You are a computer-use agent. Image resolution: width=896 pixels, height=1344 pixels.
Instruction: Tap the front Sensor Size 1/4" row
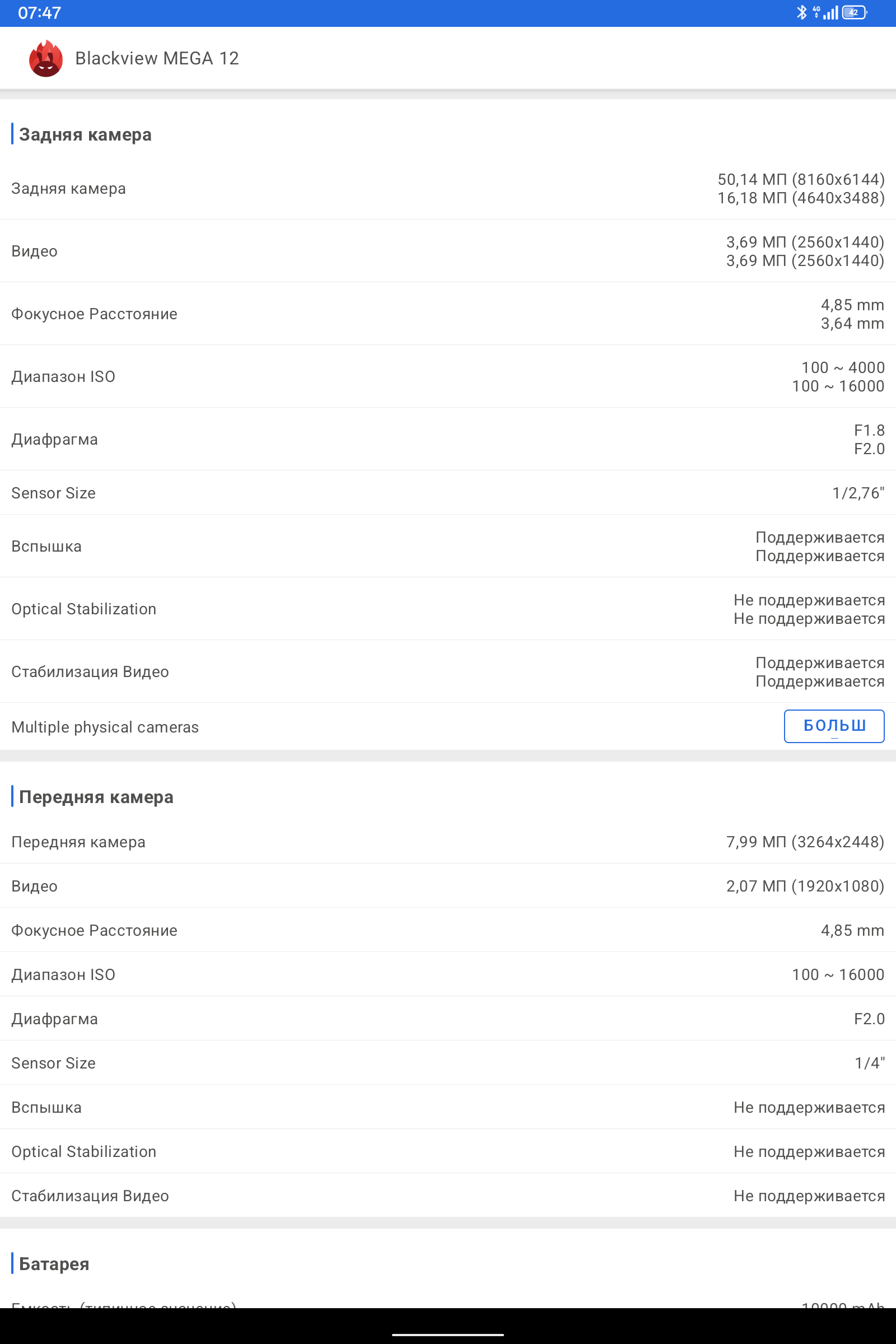(x=448, y=1063)
